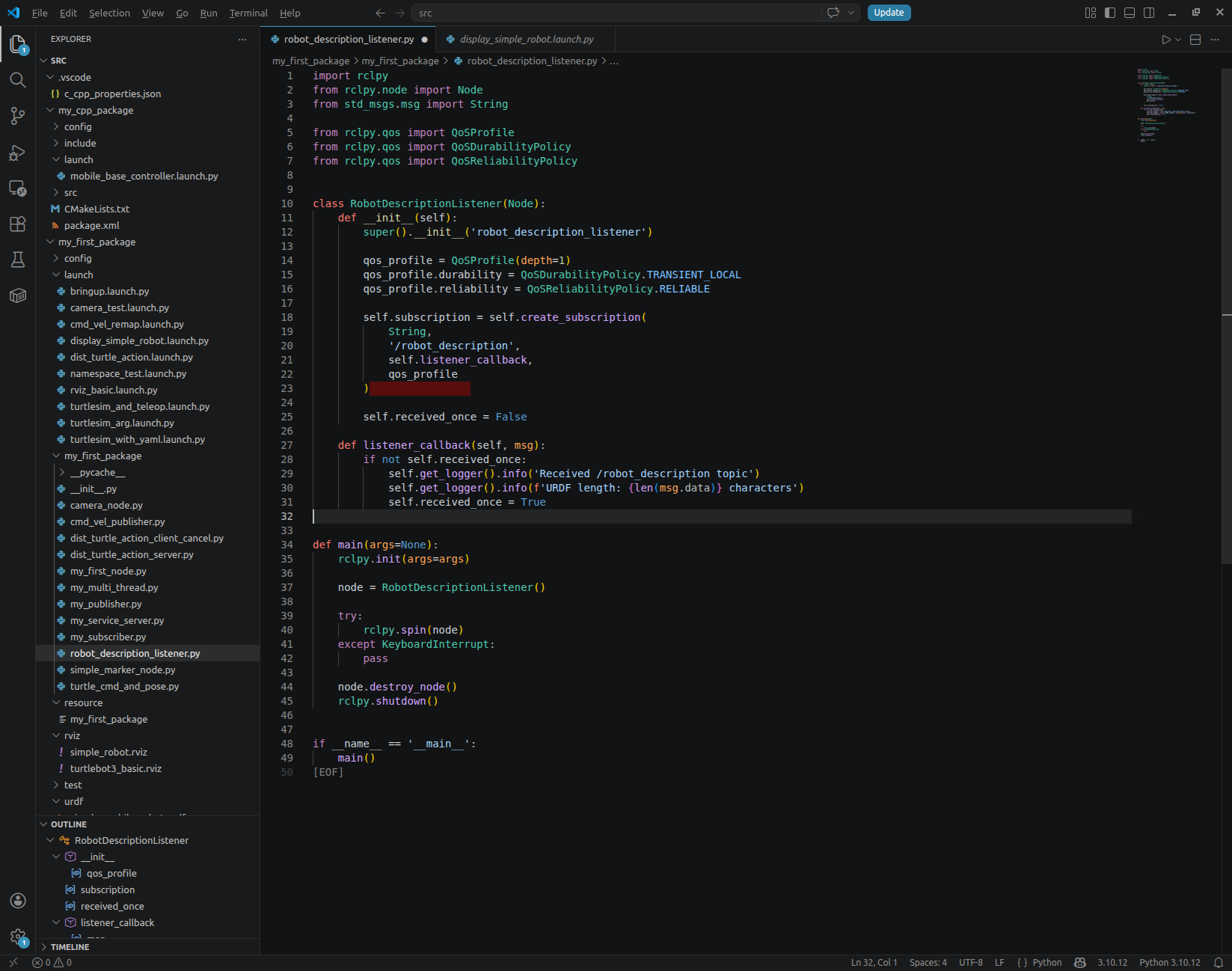Expand the TIMELINE section
Viewport: 1232px width, 971px height.
[43, 947]
